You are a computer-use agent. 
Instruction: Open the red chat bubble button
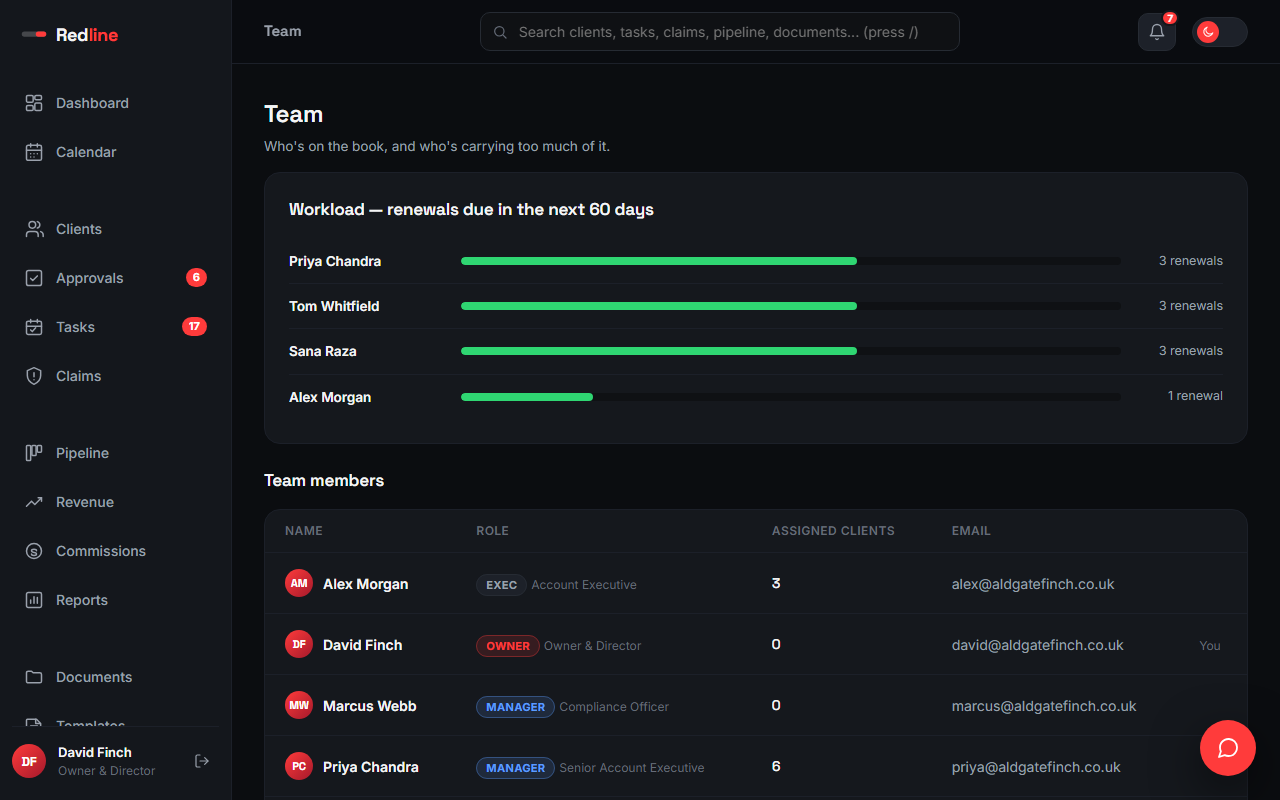(x=1228, y=748)
